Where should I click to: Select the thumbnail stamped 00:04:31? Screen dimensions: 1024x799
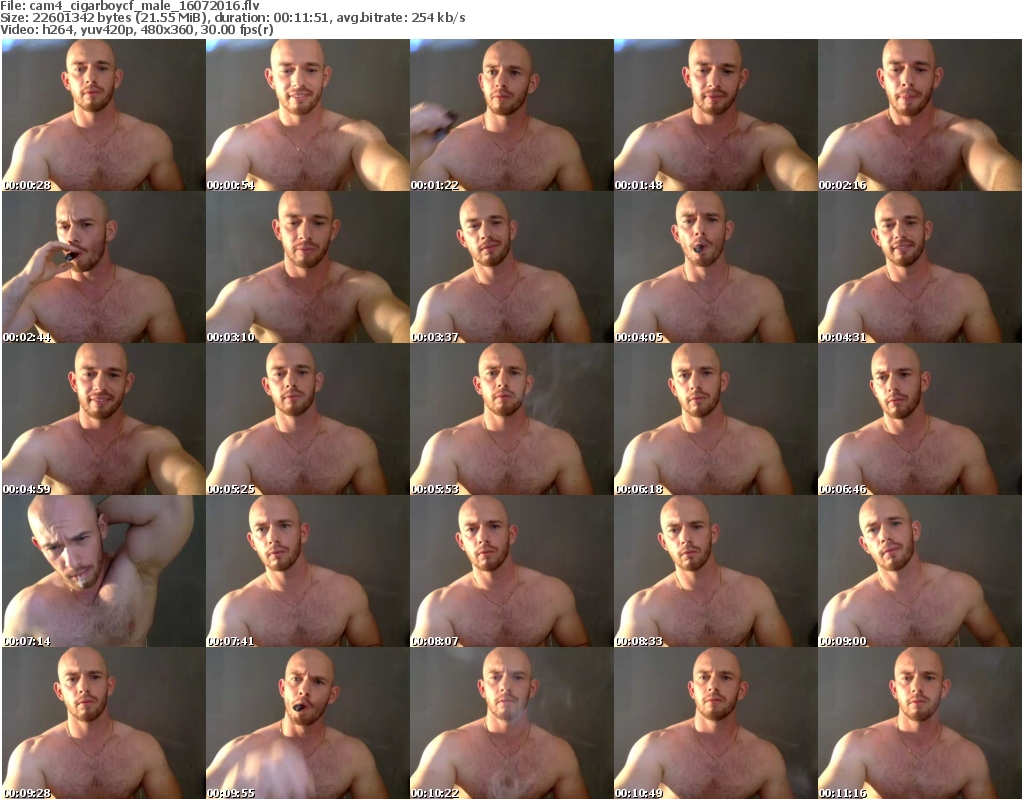point(920,267)
